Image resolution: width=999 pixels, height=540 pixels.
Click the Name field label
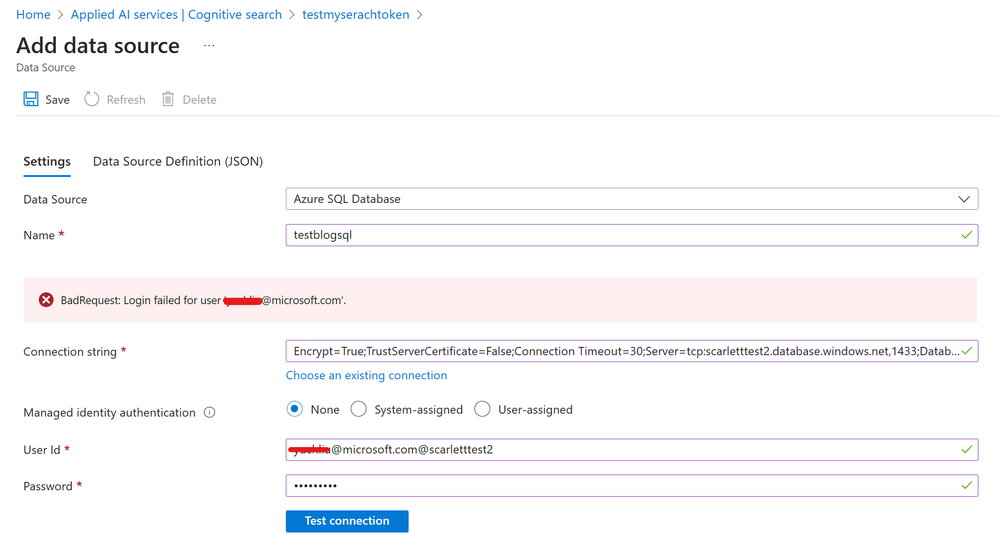coord(39,235)
